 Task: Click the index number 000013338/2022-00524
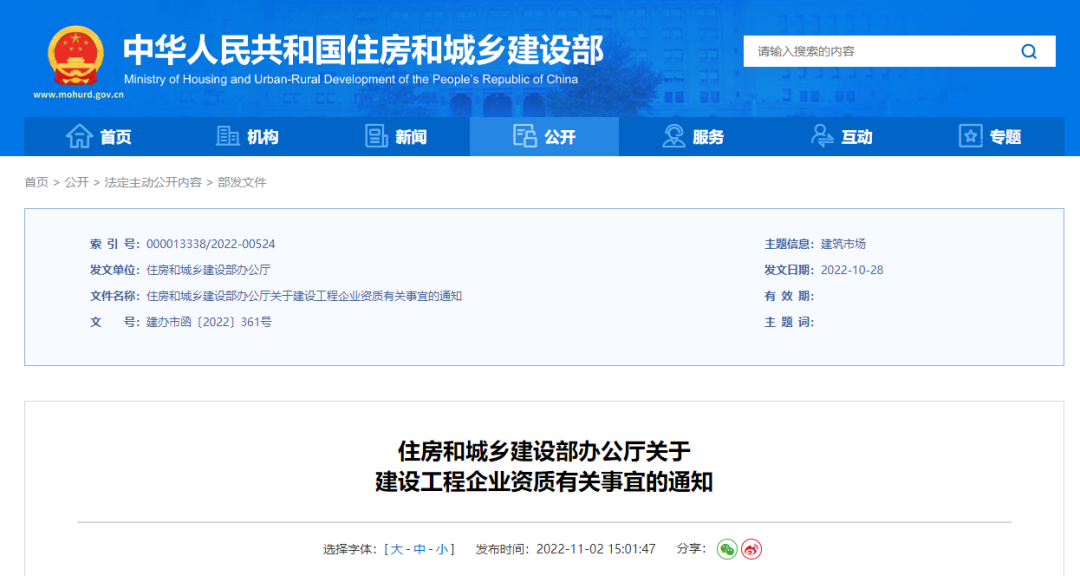point(211,244)
